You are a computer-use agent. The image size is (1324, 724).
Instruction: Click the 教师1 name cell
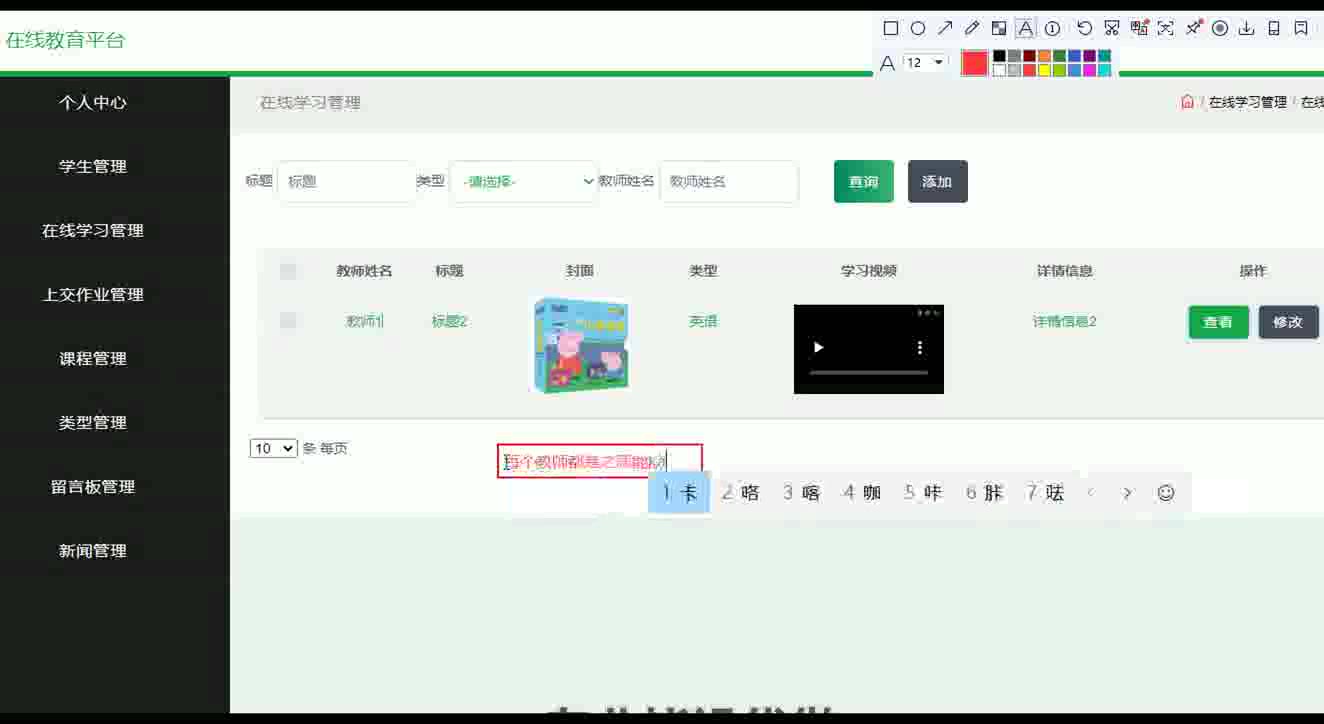click(x=365, y=321)
